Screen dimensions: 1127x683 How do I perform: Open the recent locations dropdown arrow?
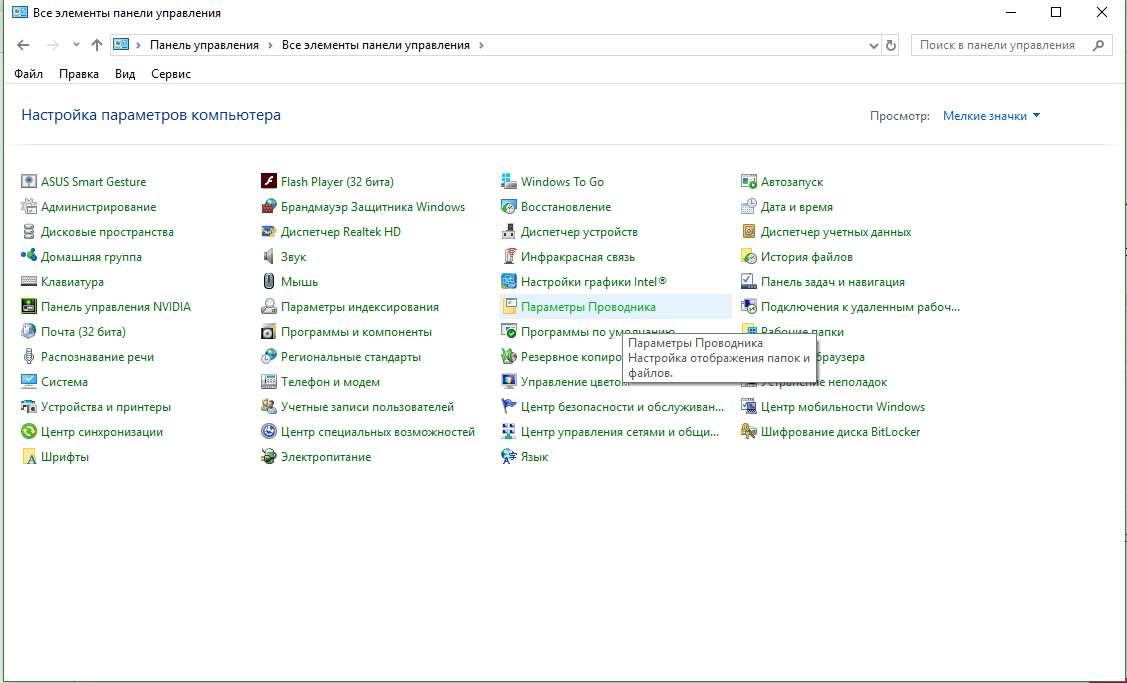click(76, 45)
